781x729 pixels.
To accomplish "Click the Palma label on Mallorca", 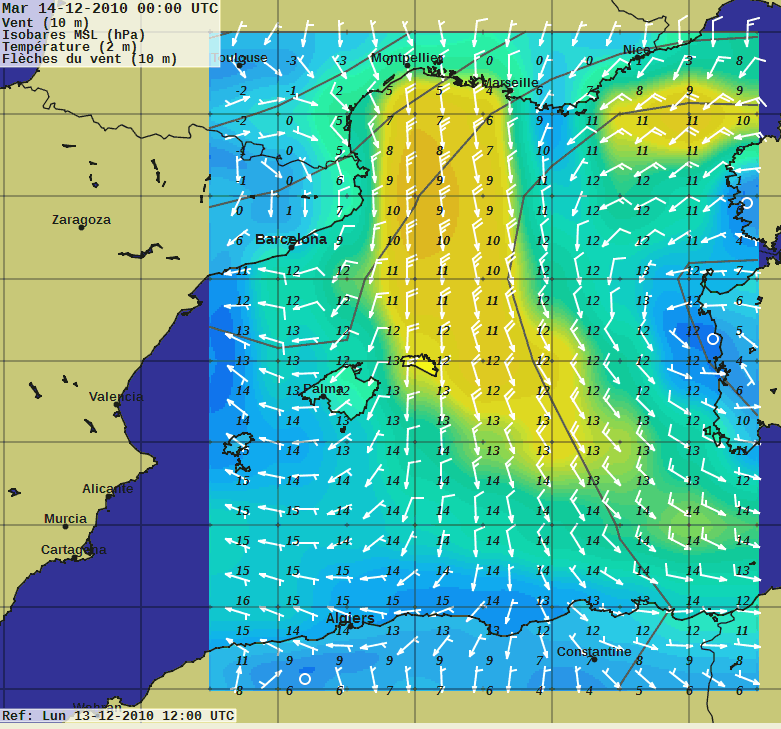I will (323, 388).
